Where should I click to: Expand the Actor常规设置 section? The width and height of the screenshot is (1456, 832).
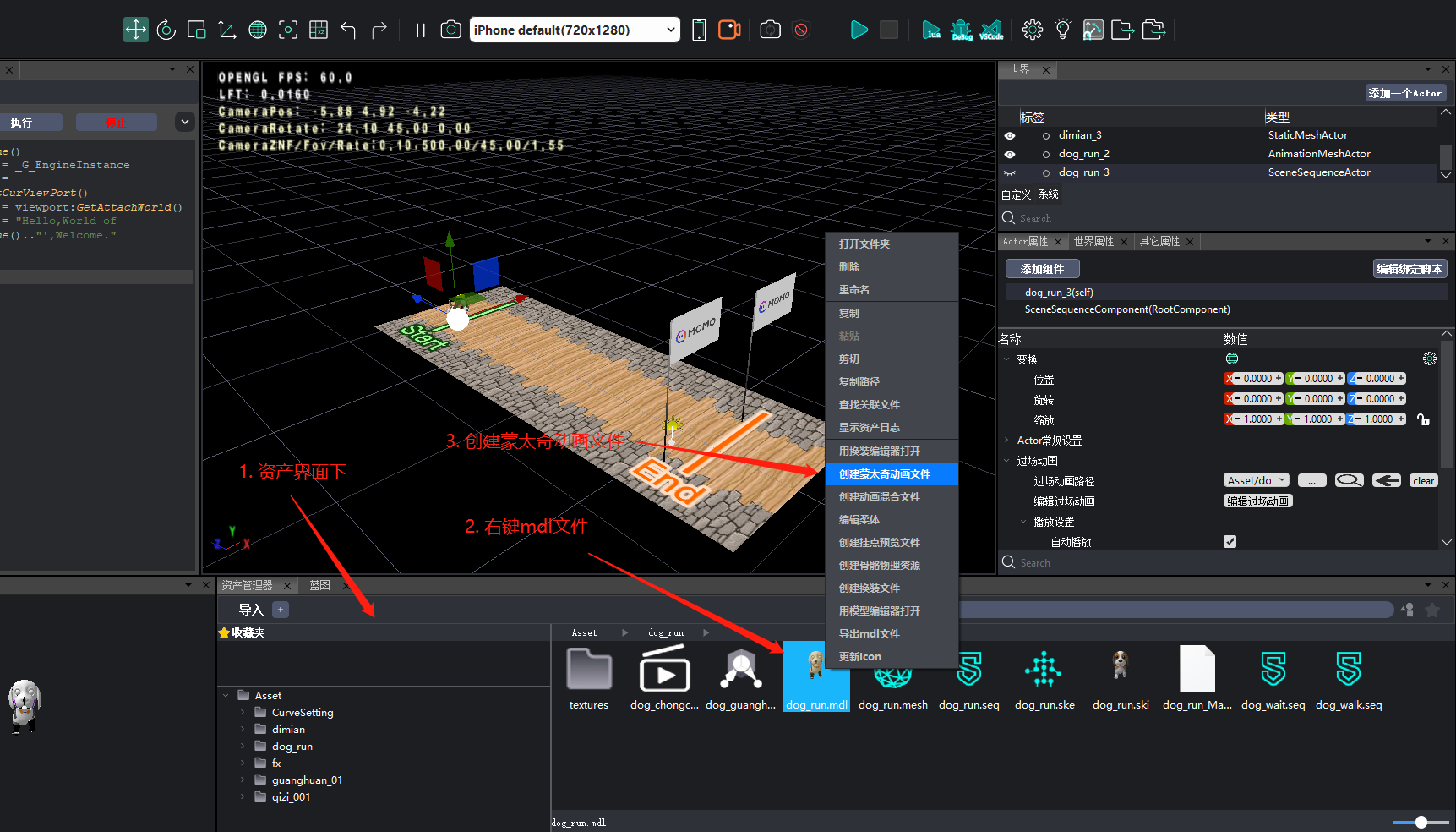click(1006, 441)
